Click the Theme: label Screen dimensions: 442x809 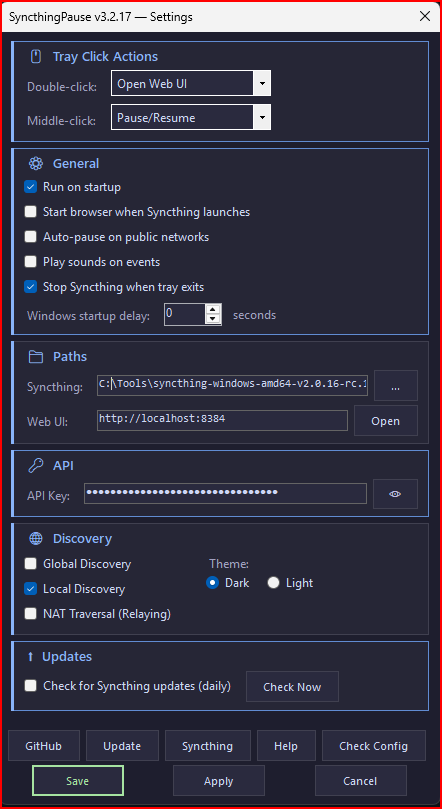[229, 563]
